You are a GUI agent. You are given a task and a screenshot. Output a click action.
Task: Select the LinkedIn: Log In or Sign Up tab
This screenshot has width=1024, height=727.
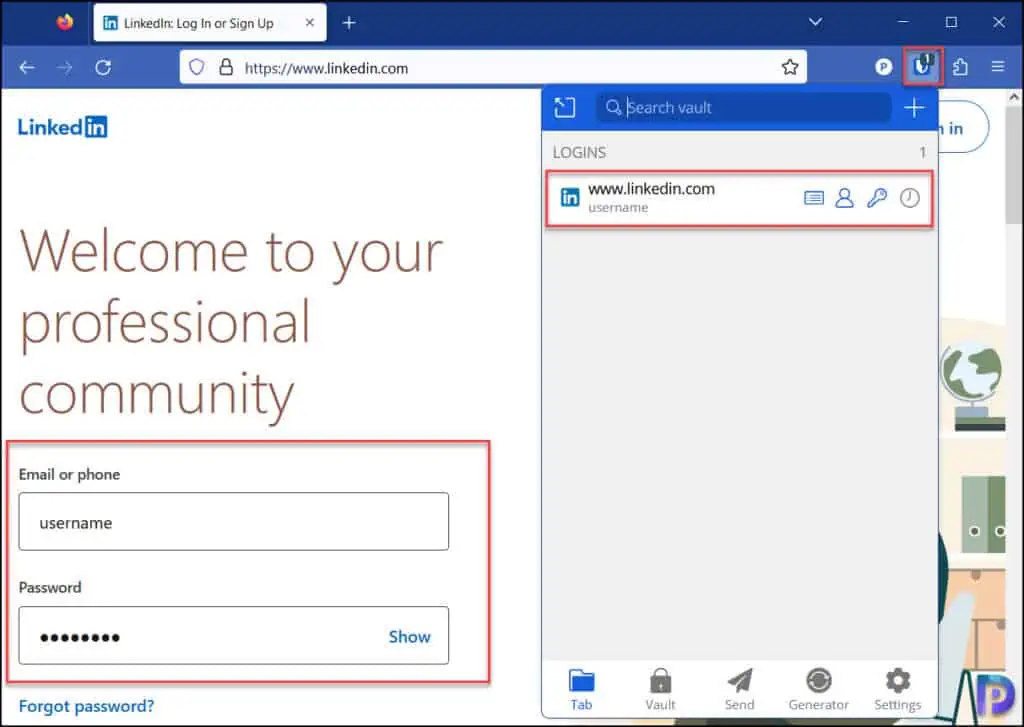210,23
